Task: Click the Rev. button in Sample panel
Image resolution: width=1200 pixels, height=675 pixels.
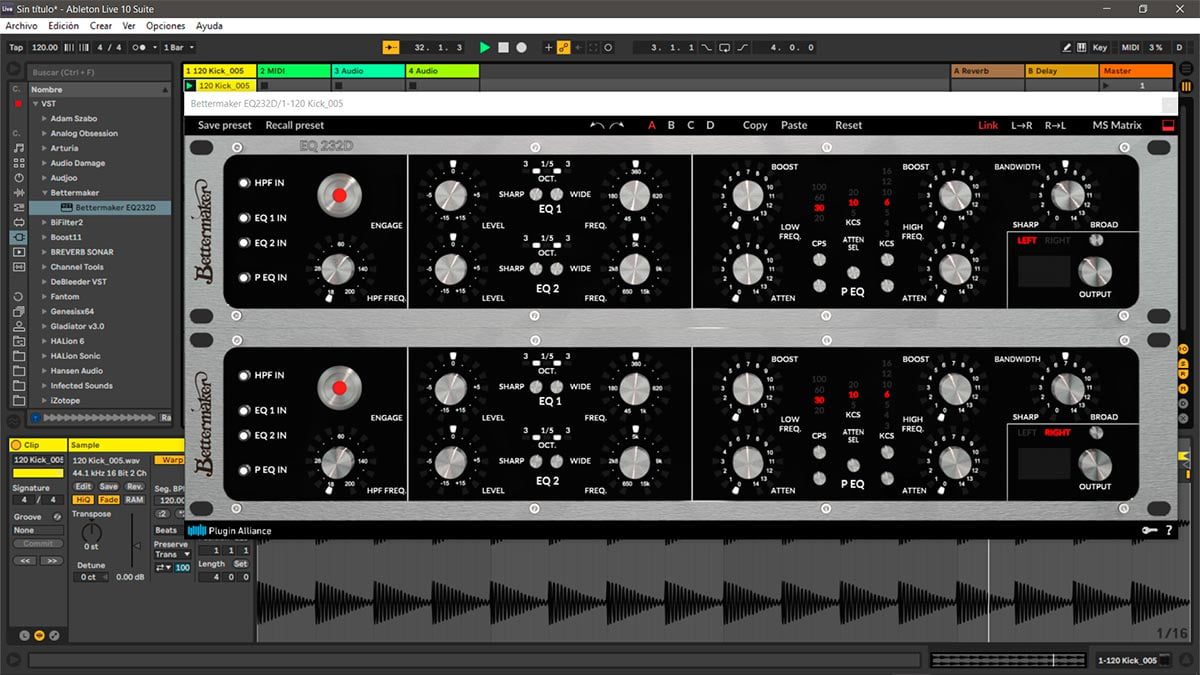Action: coord(134,486)
